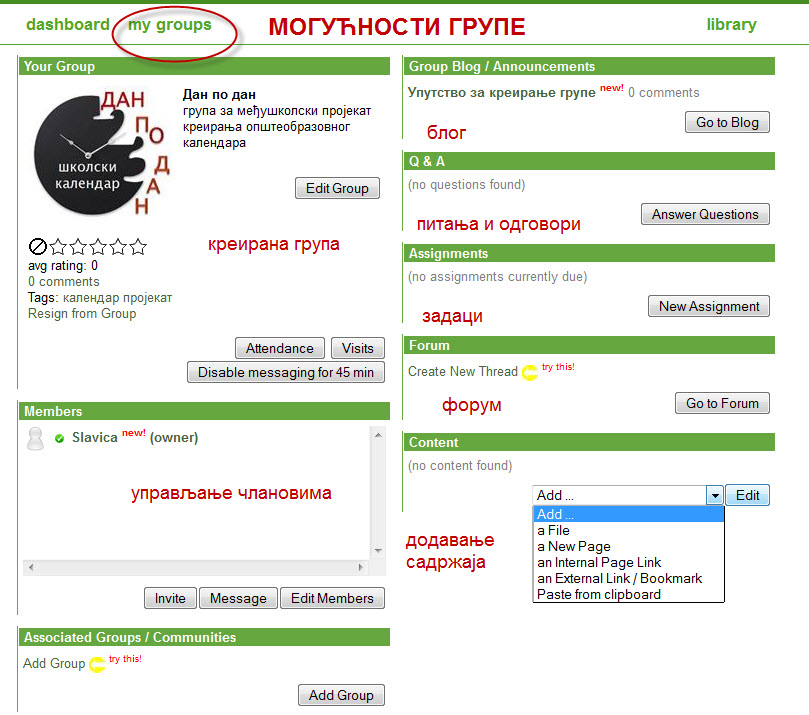Choose 'an External Link / Bookmark' option
The image size is (809, 715).
tap(619, 578)
